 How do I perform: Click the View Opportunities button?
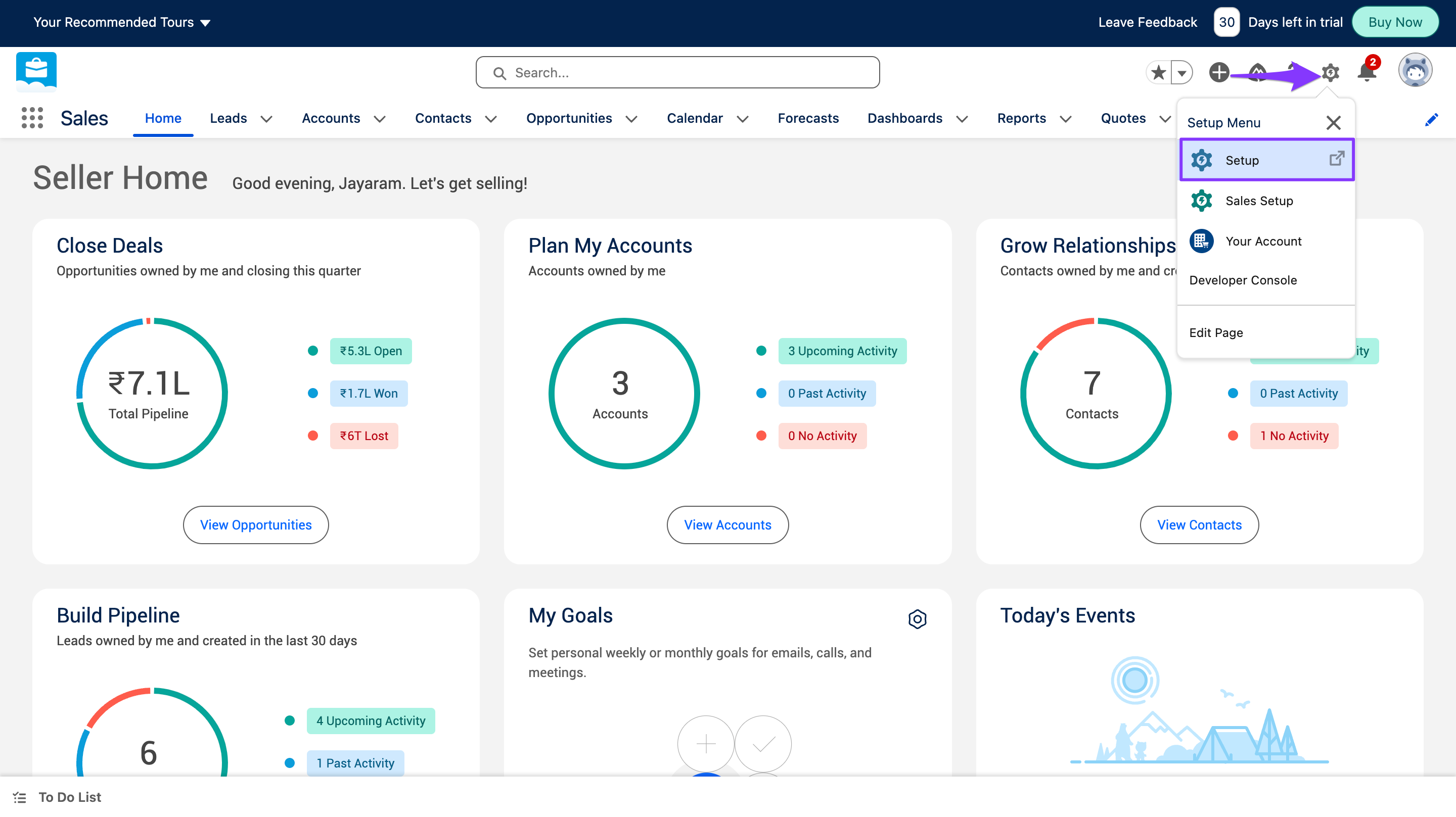(255, 524)
